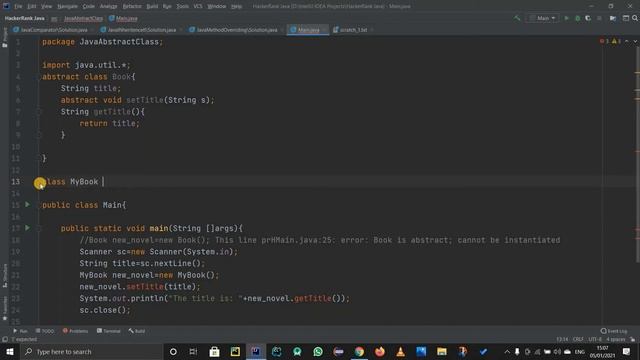This screenshot has width=640, height=360.
Task: Open the Problems tool window
Action: coord(75,331)
